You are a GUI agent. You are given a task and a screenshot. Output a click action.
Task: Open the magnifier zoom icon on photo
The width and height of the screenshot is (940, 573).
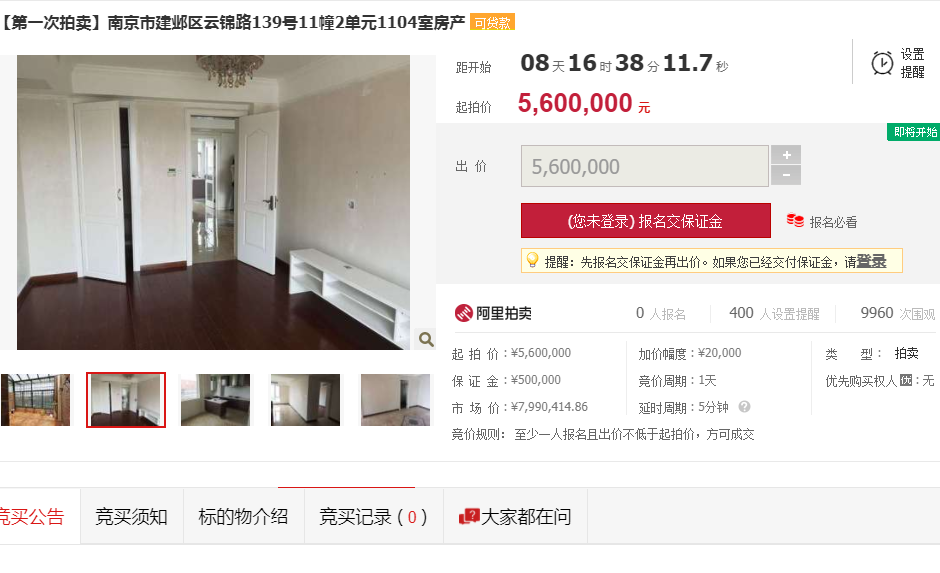click(x=426, y=339)
